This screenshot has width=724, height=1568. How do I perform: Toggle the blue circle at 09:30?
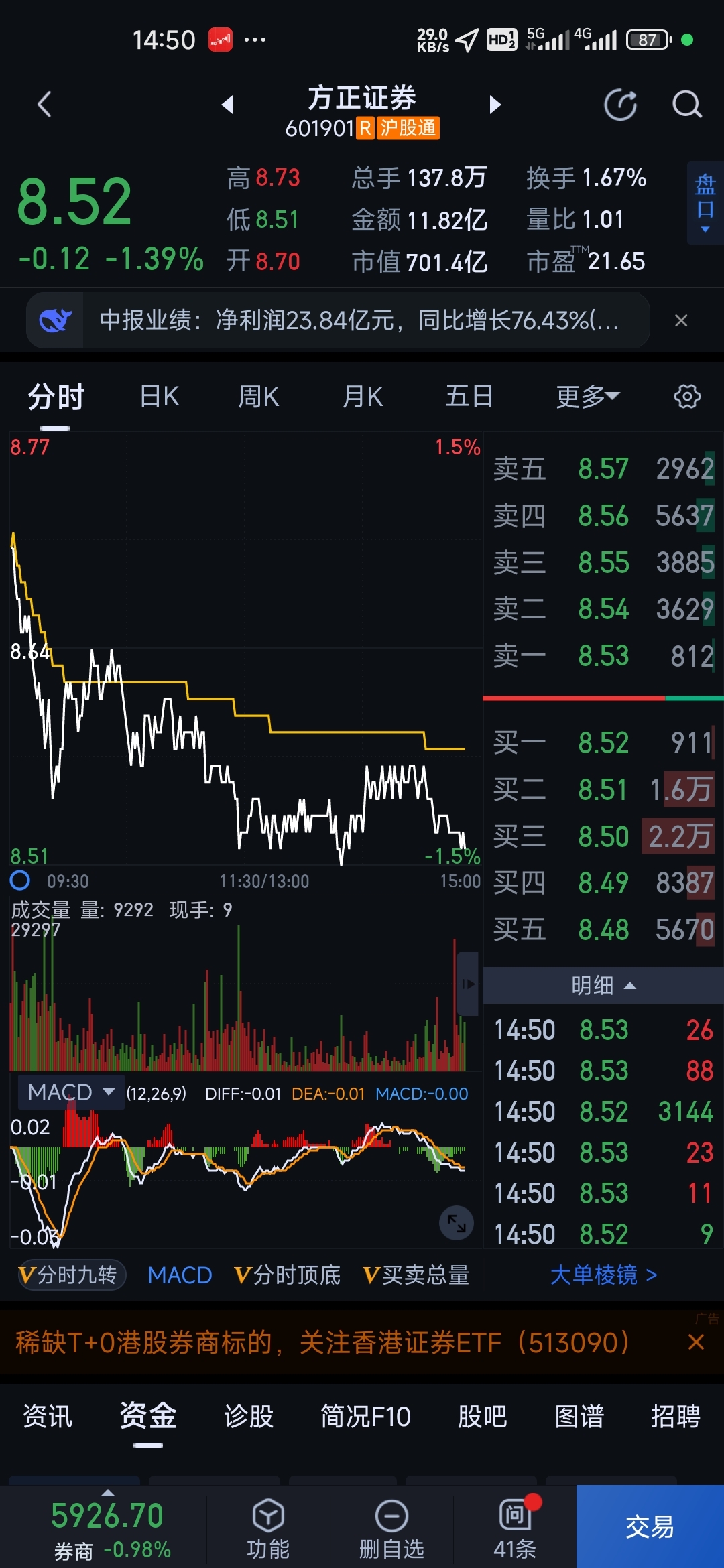coord(20,880)
